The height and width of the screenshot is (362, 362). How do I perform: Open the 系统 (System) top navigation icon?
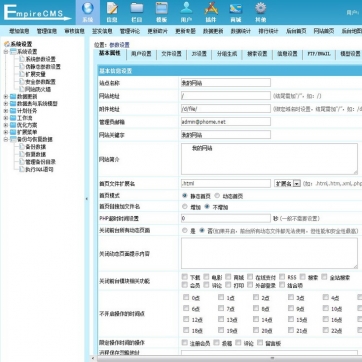pos(88,12)
